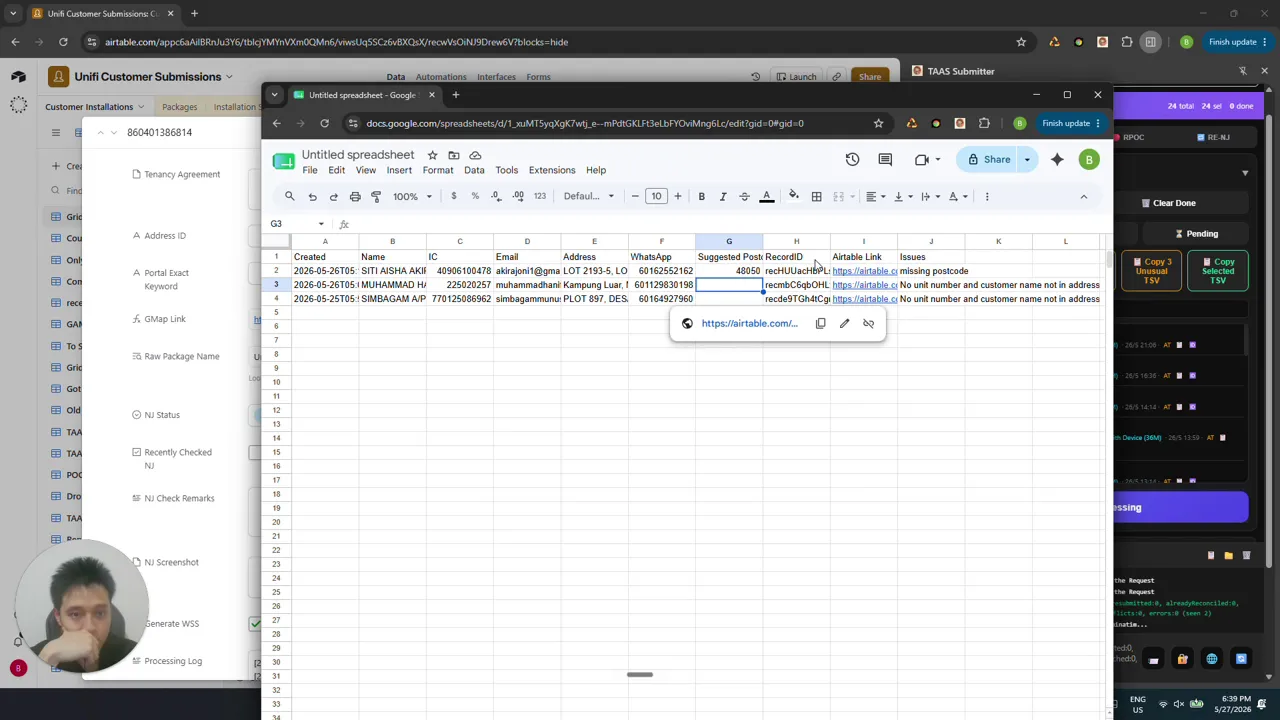
Task: Open the View menu in Sheets
Action: coord(366,170)
